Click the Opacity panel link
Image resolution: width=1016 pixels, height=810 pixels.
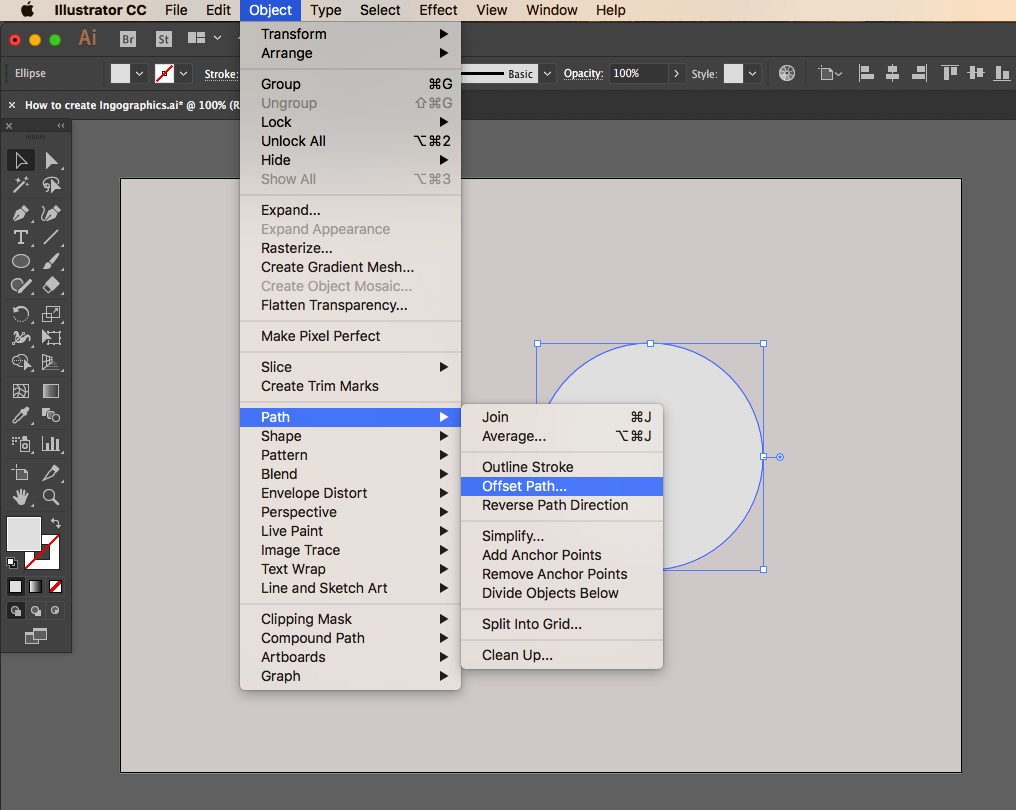[583, 73]
